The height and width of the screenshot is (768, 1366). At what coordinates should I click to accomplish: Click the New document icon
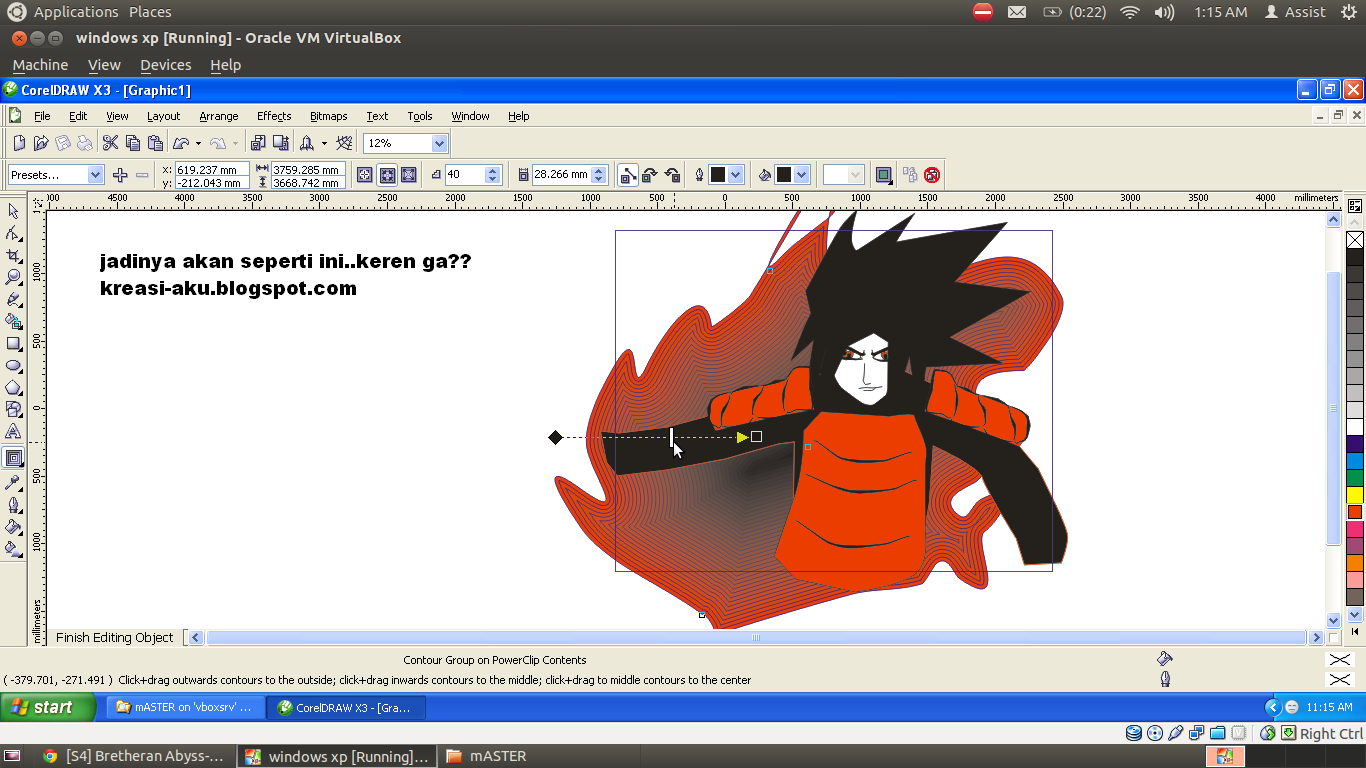19,143
